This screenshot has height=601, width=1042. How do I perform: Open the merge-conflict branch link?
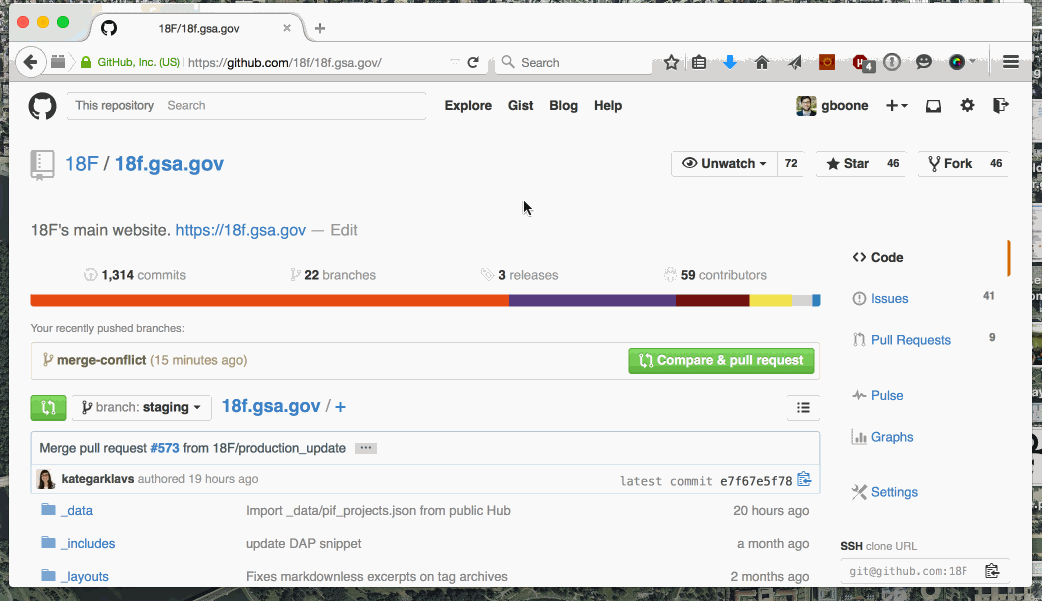(101, 360)
